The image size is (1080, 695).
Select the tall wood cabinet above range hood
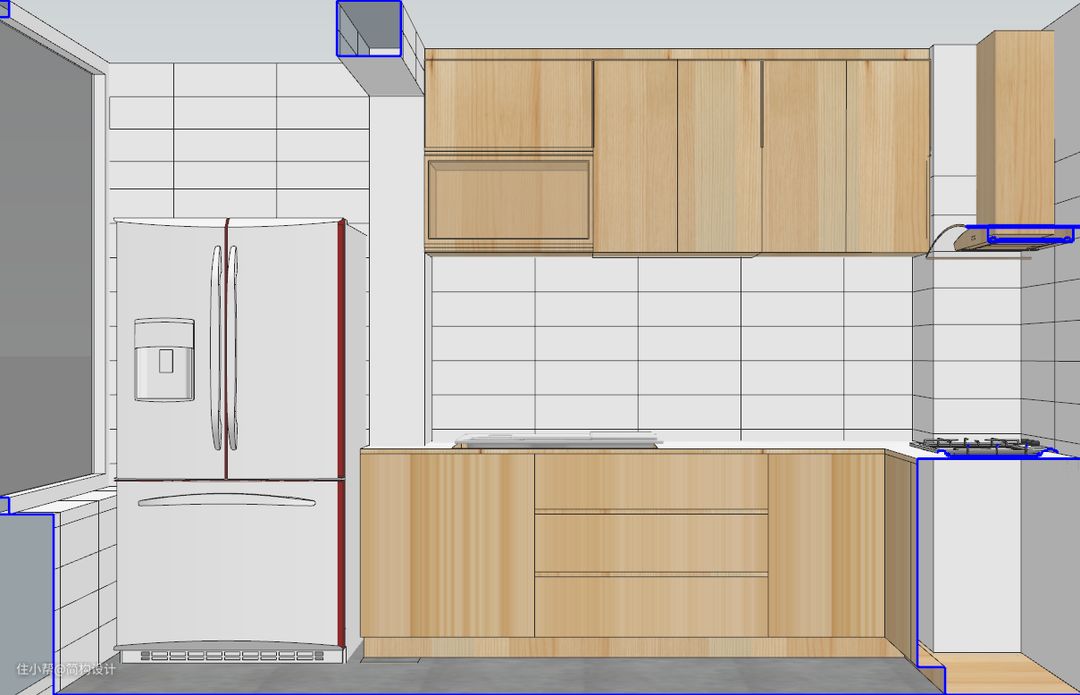click(1015, 125)
